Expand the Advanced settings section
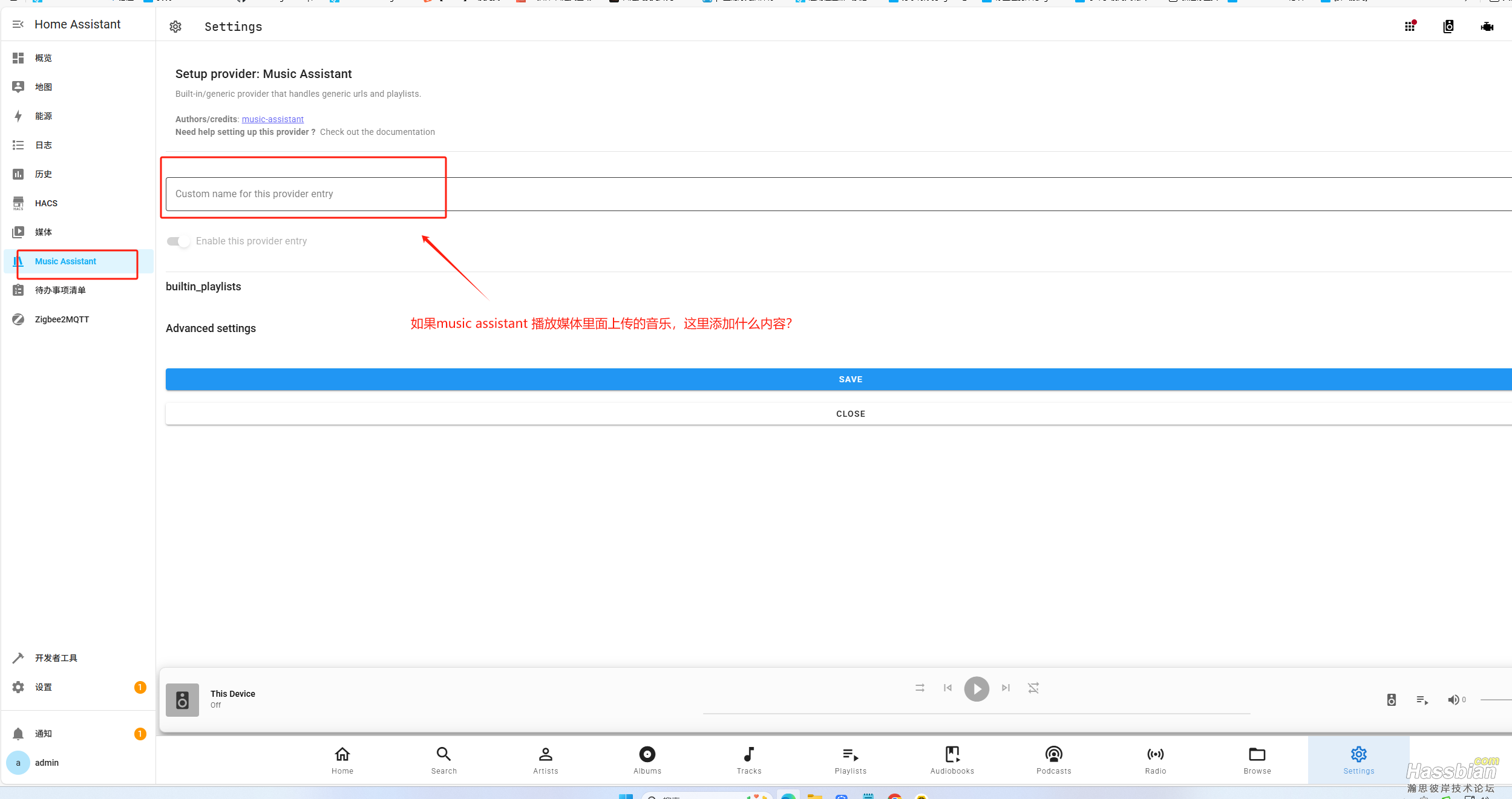The width and height of the screenshot is (1512, 799). (211, 328)
